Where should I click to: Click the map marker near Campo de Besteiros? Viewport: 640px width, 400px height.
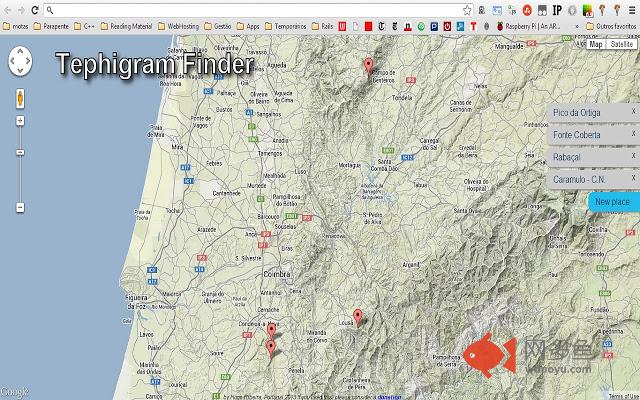368,65
